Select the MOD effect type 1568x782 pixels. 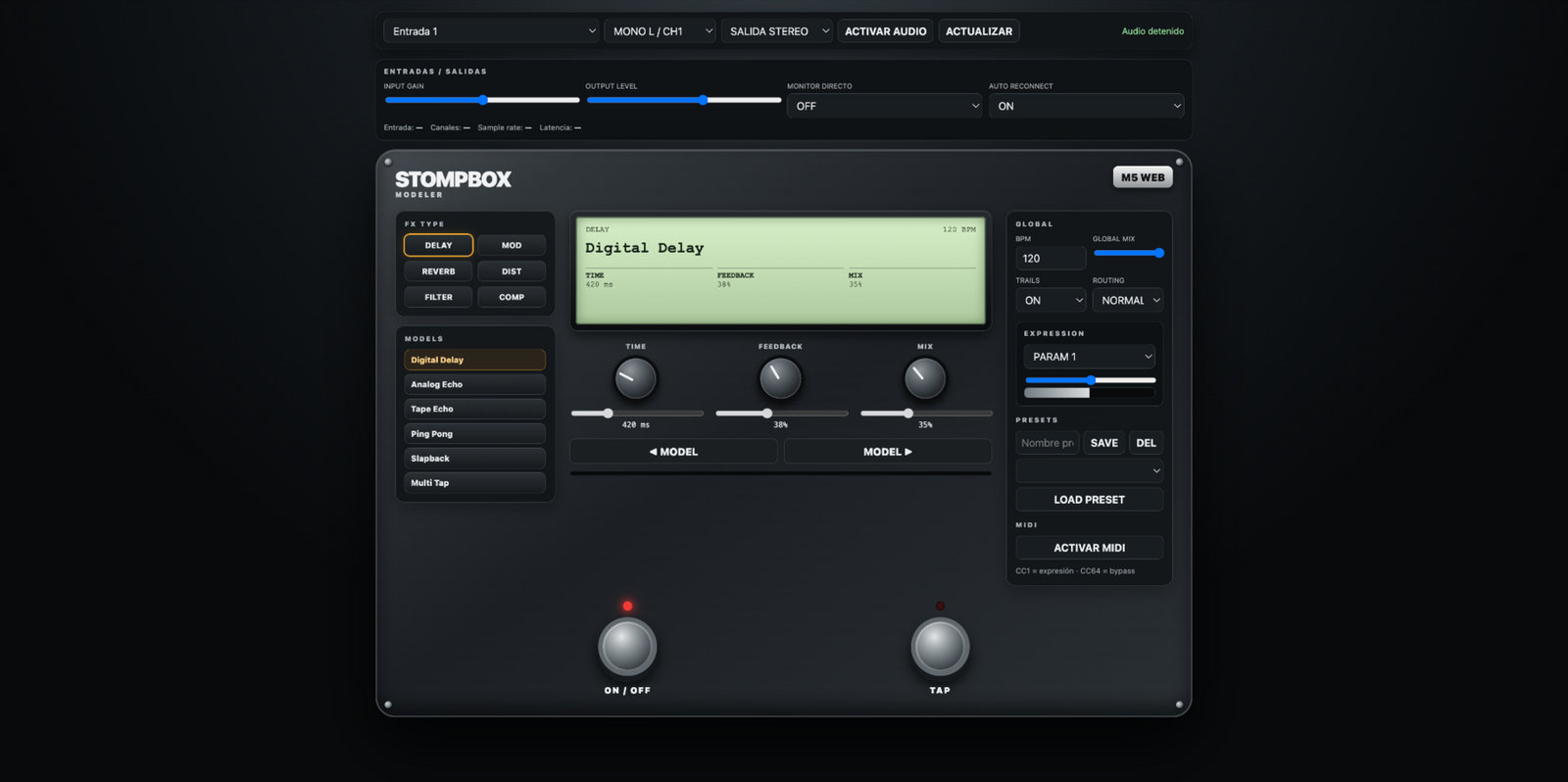512,245
